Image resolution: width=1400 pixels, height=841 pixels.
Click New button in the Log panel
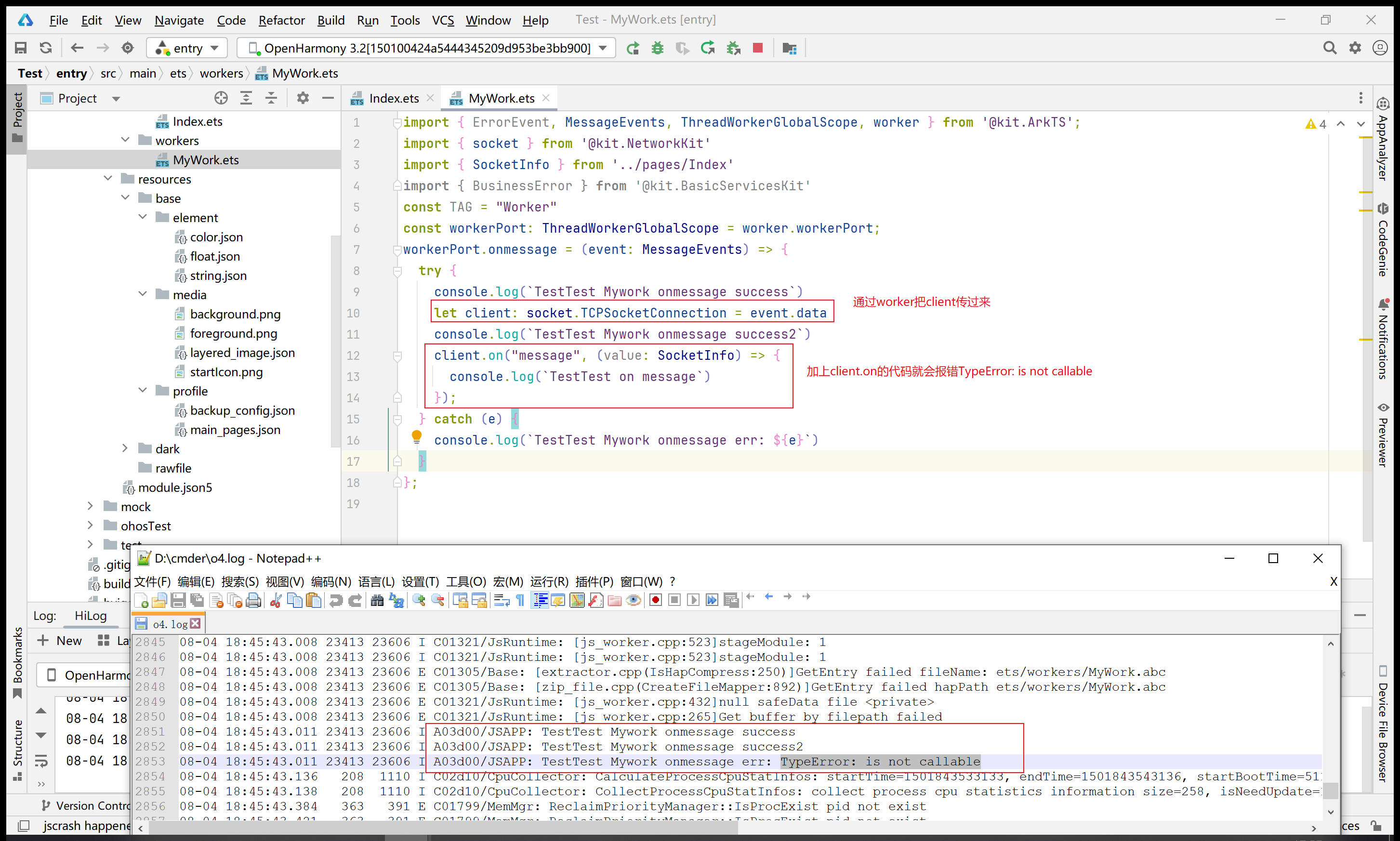(x=60, y=641)
